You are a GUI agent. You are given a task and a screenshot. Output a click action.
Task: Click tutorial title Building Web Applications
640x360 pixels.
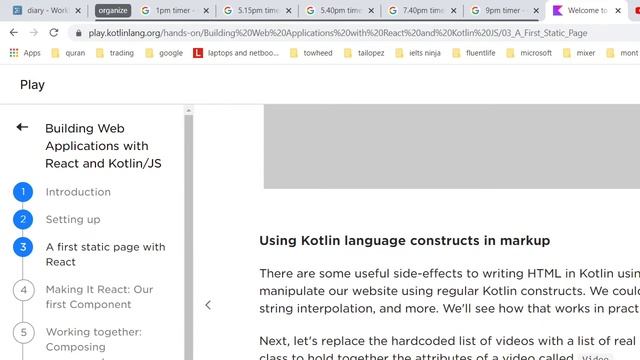point(103,146)
